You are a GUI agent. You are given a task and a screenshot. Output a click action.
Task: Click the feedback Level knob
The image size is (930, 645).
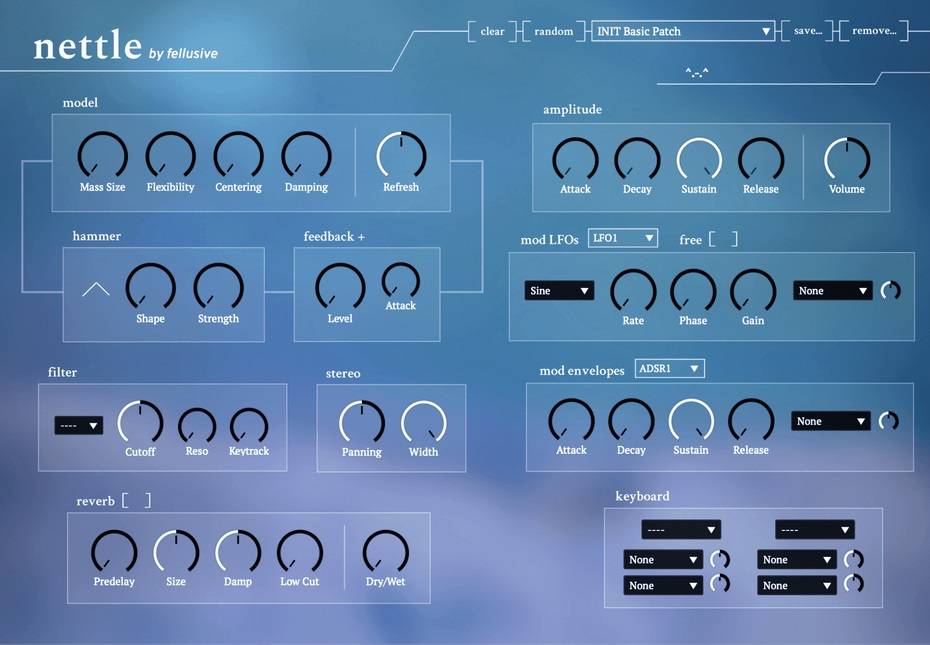tap(340, 288)
